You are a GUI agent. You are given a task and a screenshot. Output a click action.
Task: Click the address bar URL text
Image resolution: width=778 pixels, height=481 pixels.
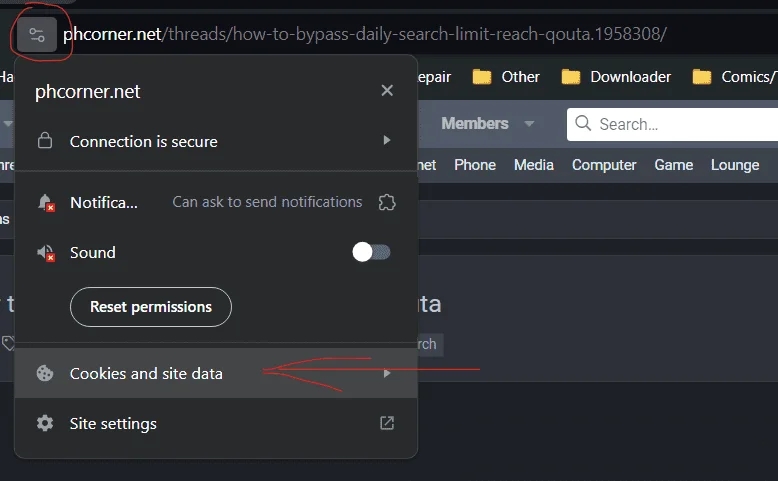[365, 34]
